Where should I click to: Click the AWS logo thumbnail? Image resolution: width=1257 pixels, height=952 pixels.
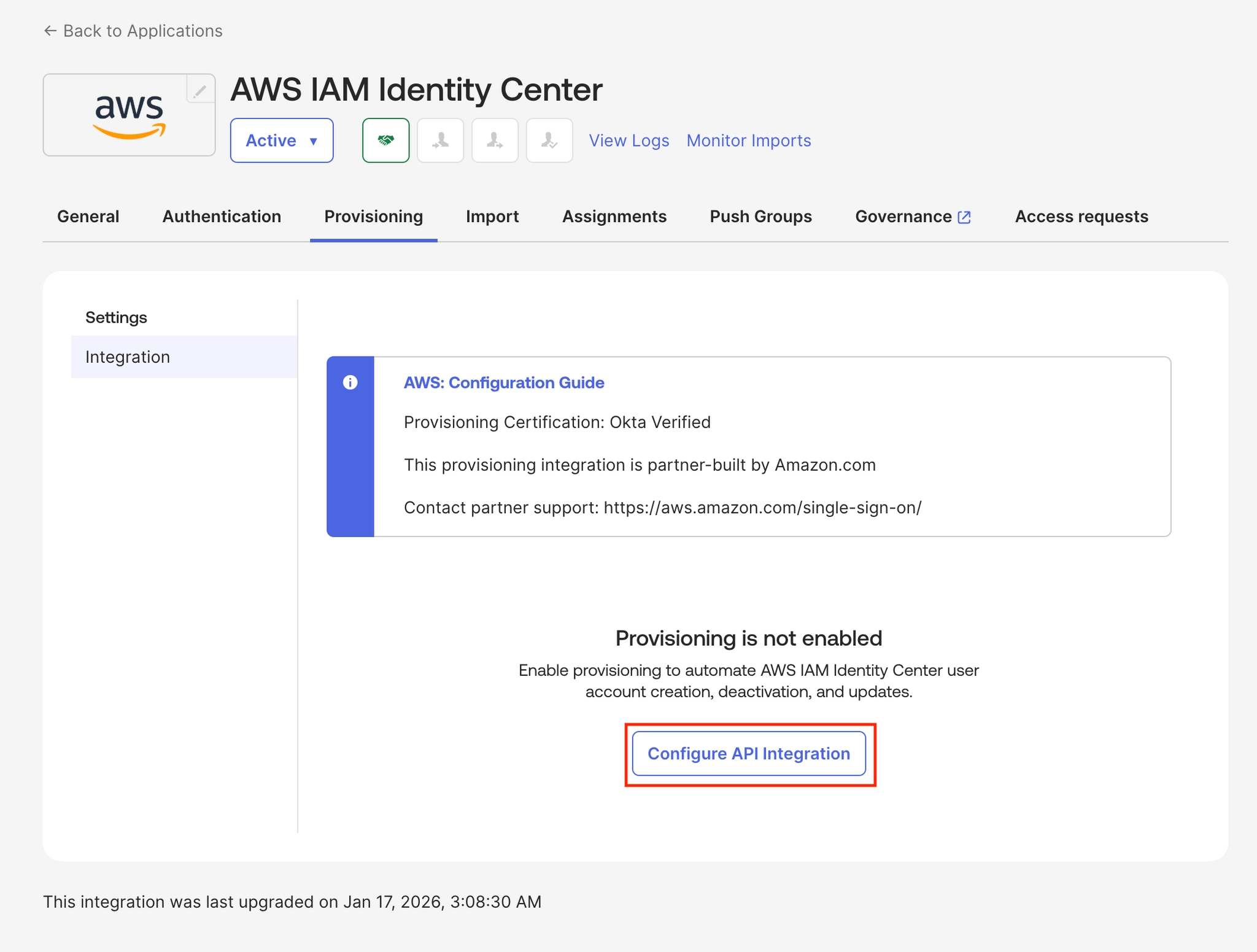129,115
